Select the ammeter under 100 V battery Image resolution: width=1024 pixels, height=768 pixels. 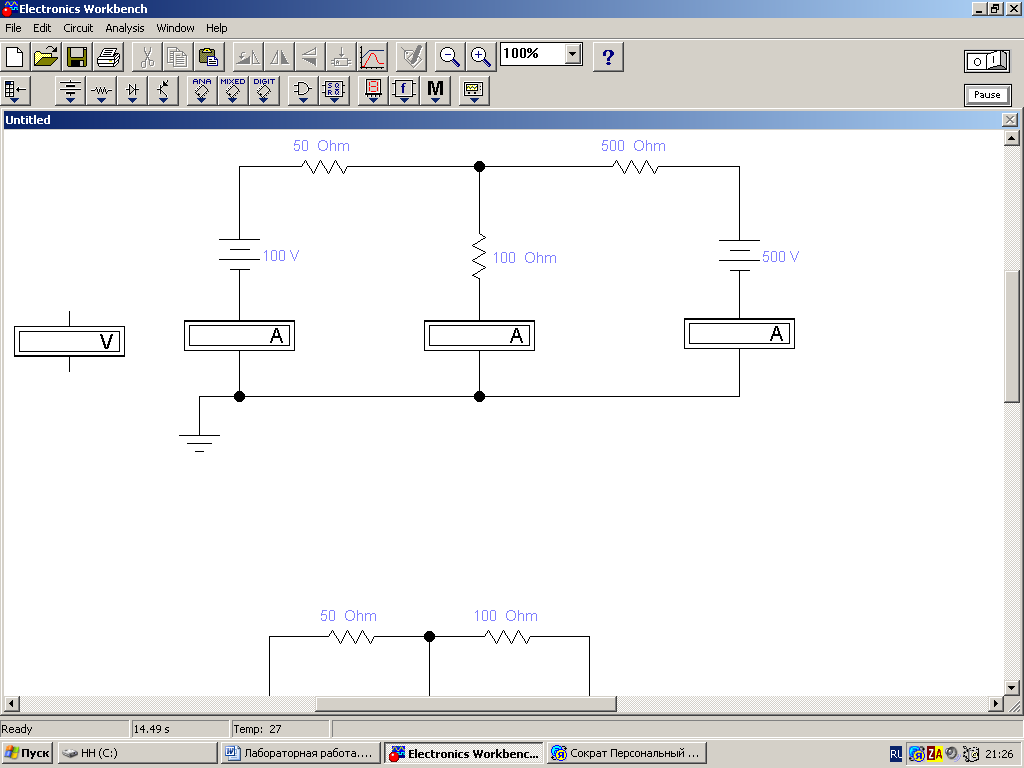click(x=240, y=336)
